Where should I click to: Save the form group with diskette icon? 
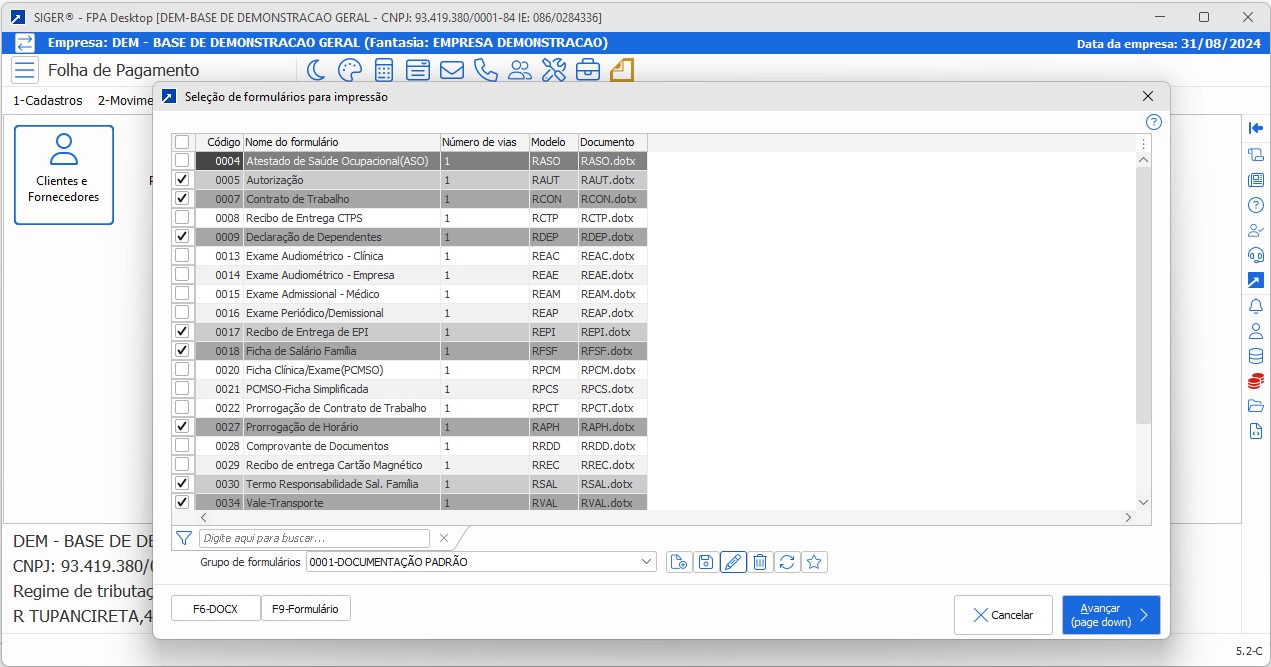point(706,562)
